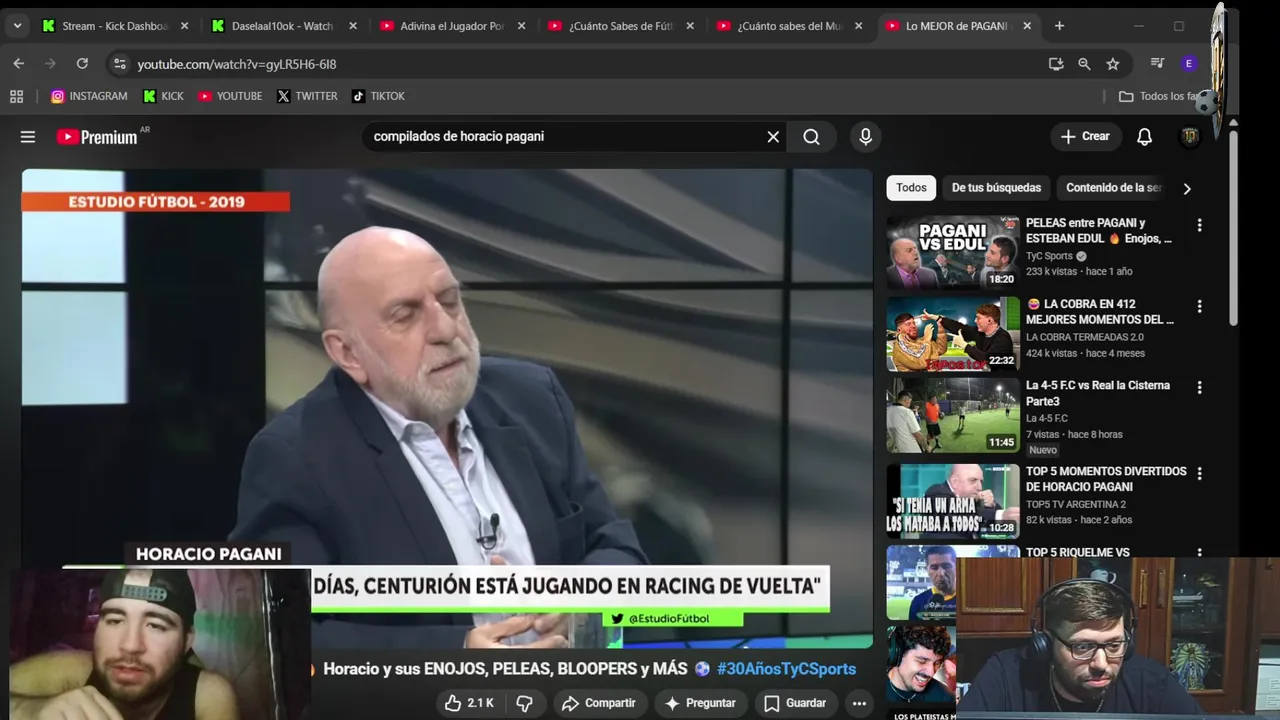Click the Crear button

(x=1085, y=137)
